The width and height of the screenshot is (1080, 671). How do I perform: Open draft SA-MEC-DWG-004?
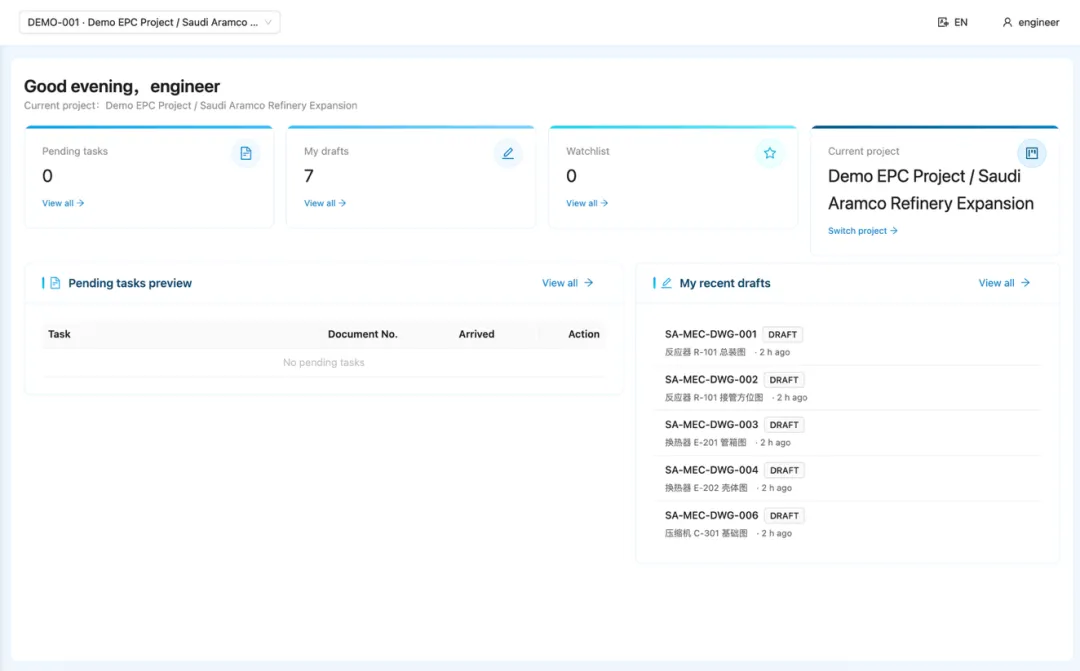[x=711, y=470]
